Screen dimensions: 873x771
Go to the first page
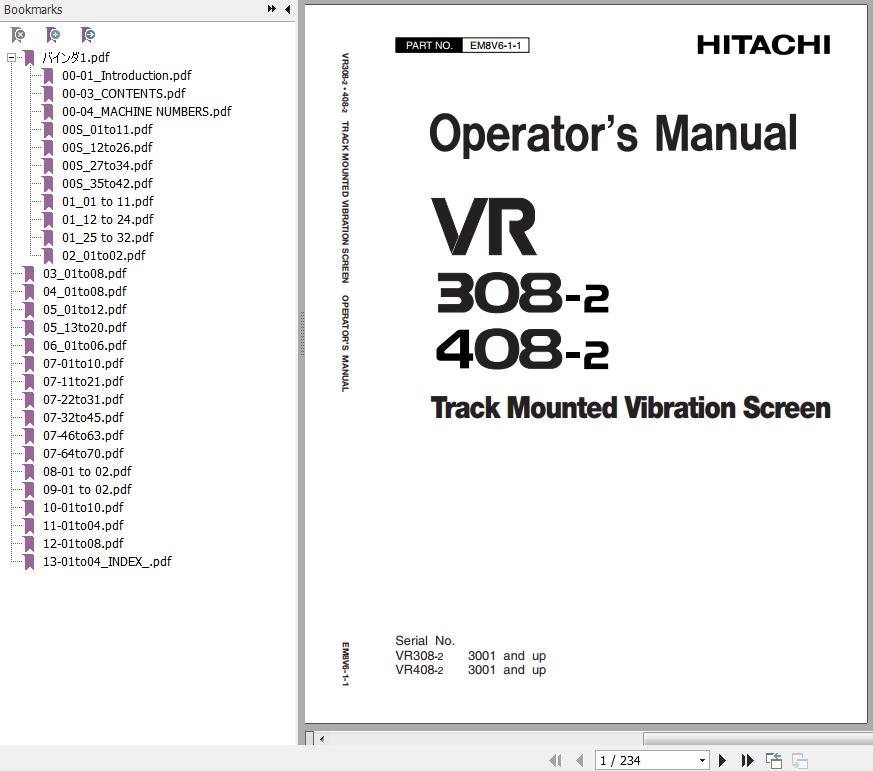coord(555,760)
